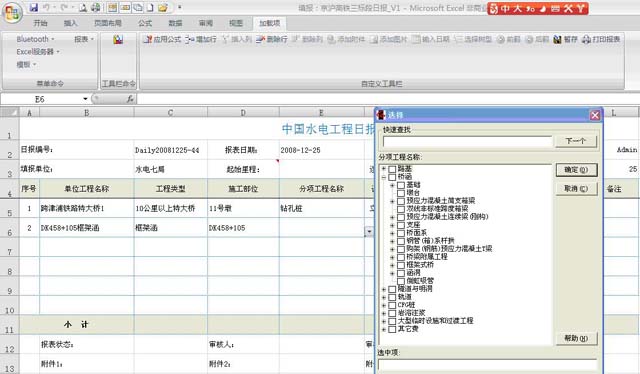640x374 pixels.
Task: Open the Office button menu
Action: coord(12,13)
